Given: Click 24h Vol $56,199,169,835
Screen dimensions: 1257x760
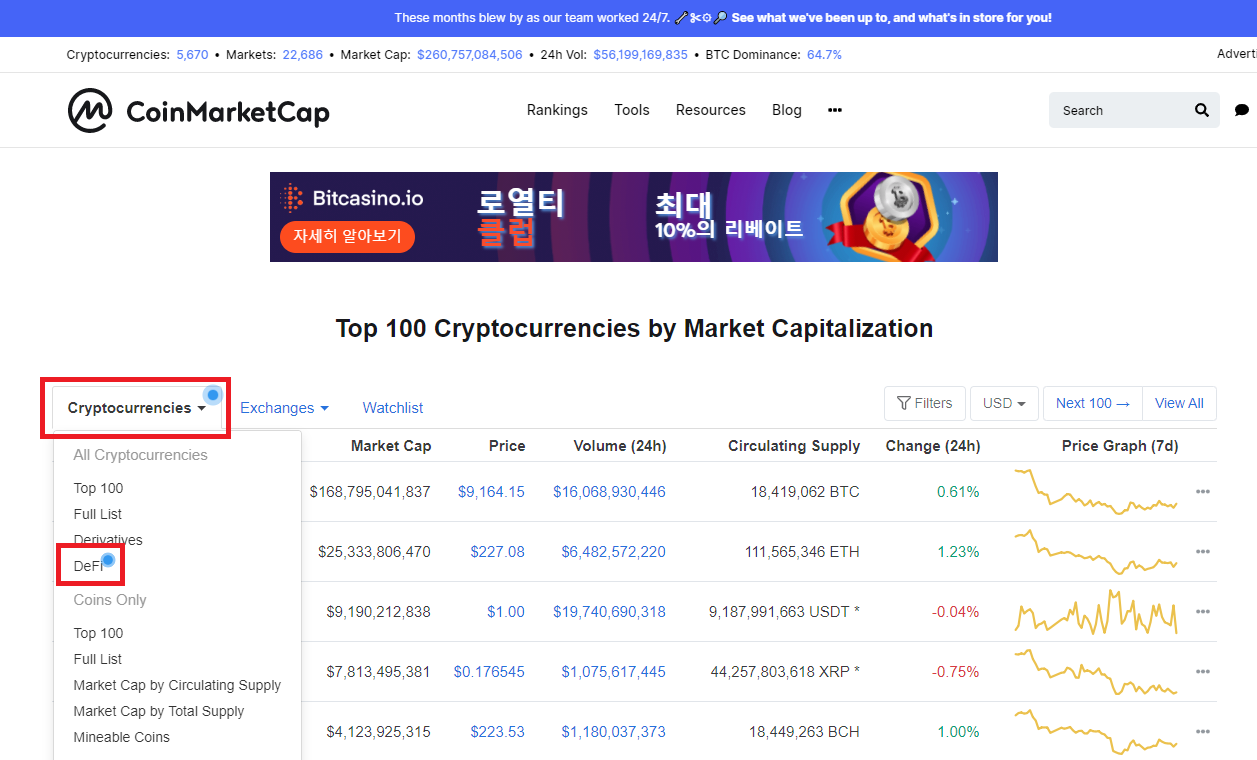Looking at the screenshot, I should click(x=641, y=55).
